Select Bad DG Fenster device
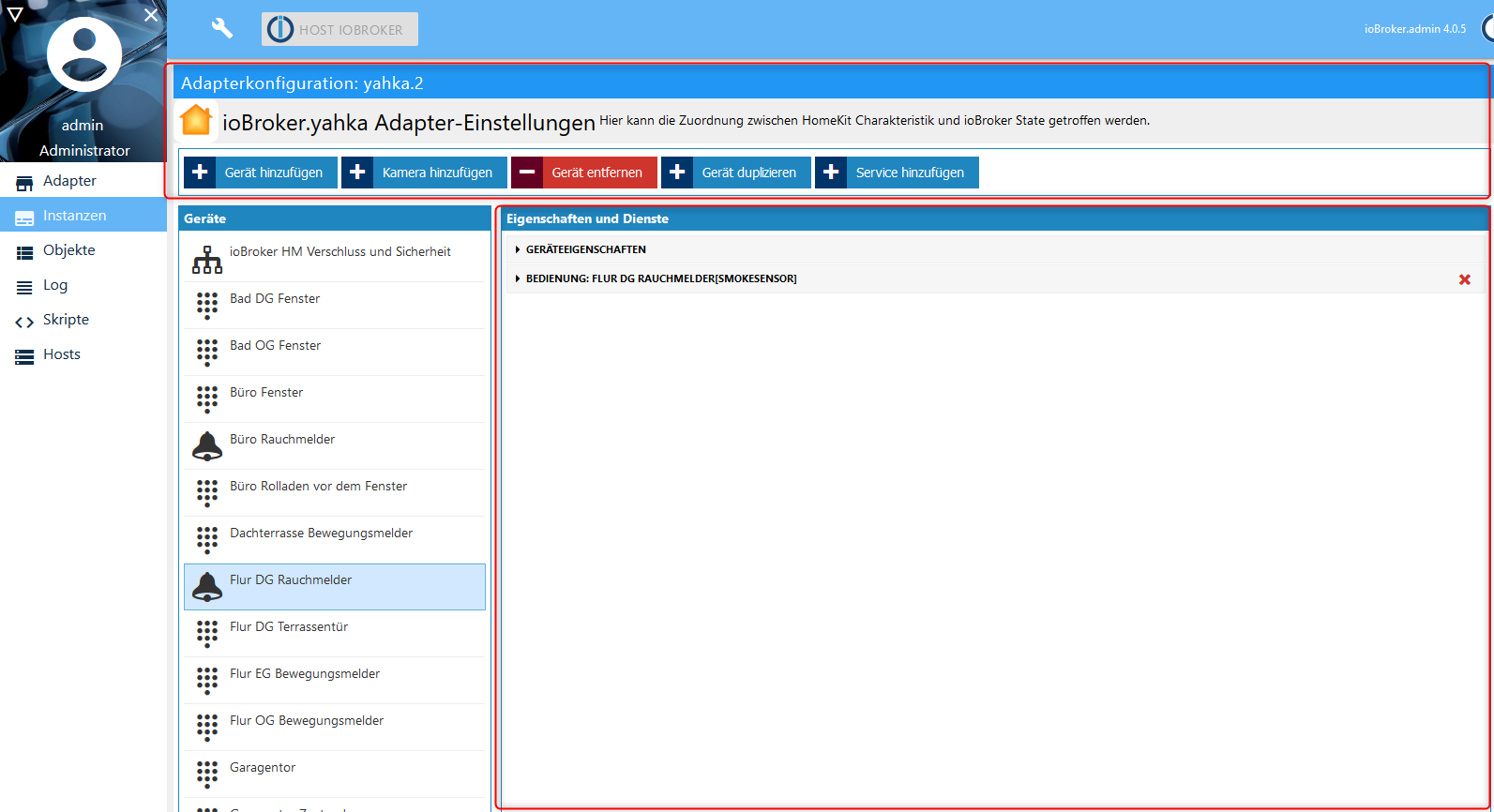Viewport: 1494px width, 812px height. [335, 305]
